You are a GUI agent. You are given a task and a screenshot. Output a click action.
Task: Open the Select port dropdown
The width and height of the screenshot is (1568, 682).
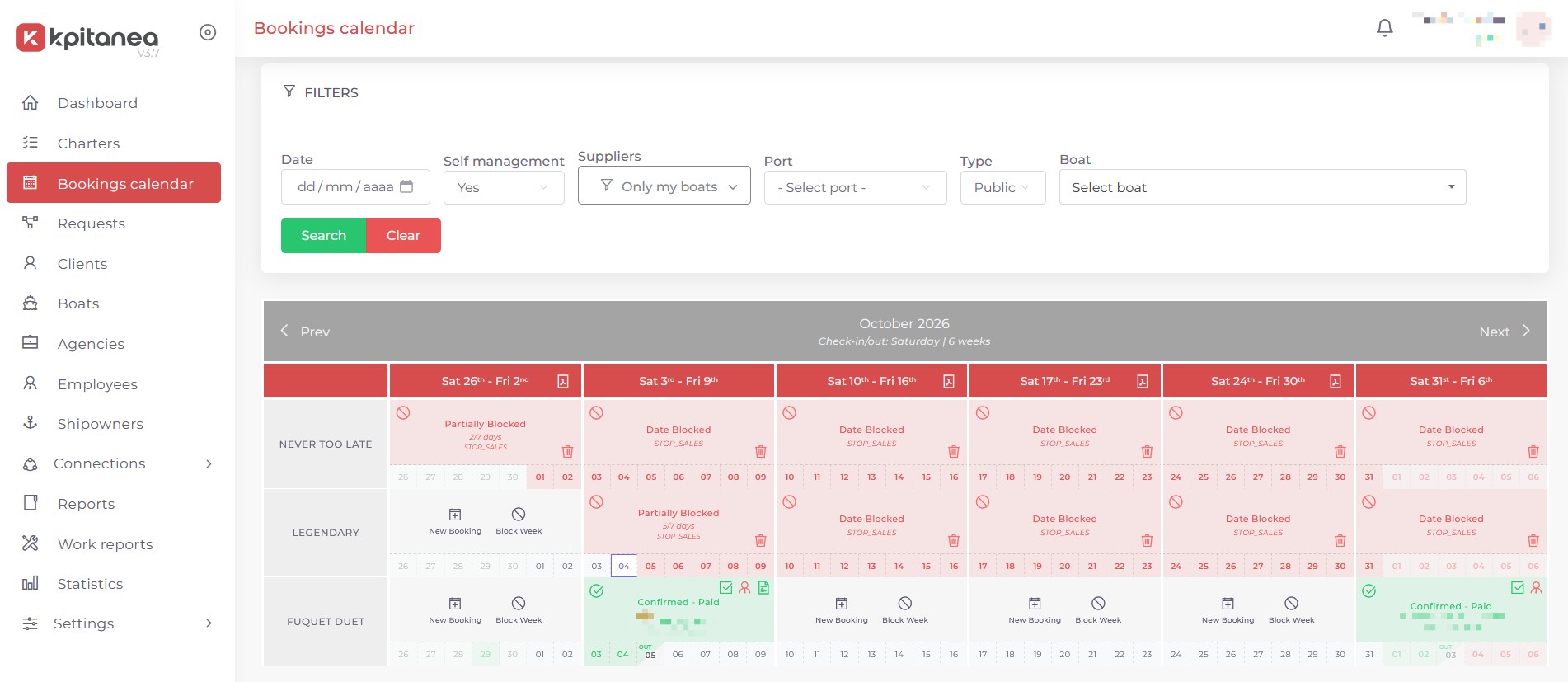click(x=855, y=187)
